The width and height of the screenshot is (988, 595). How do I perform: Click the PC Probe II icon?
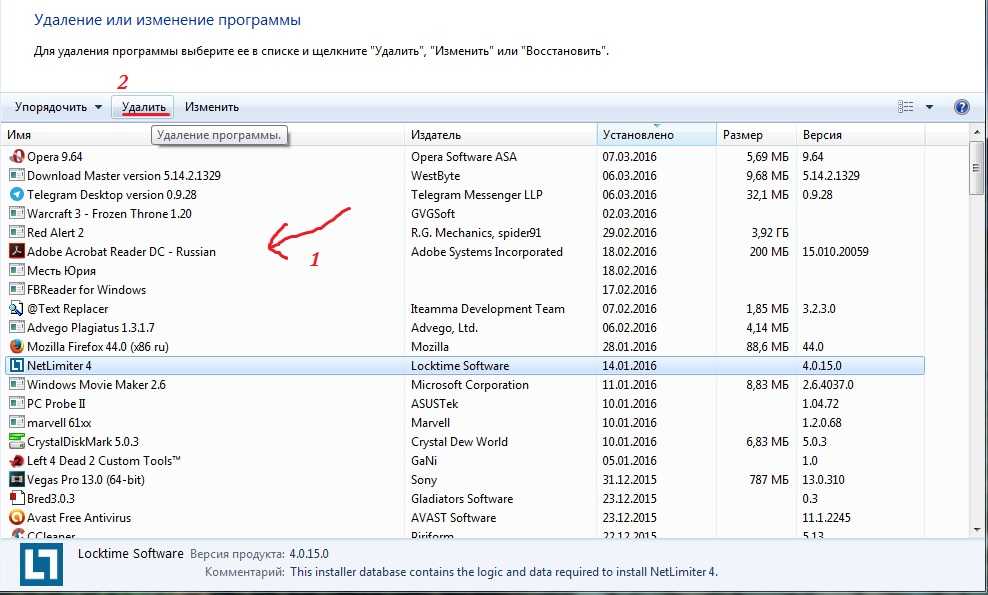(16, 403)
